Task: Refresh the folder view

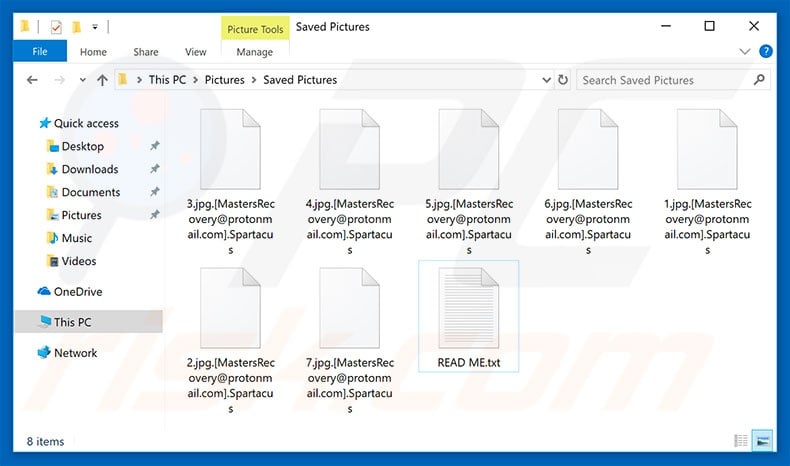Action: coord(563,80)
